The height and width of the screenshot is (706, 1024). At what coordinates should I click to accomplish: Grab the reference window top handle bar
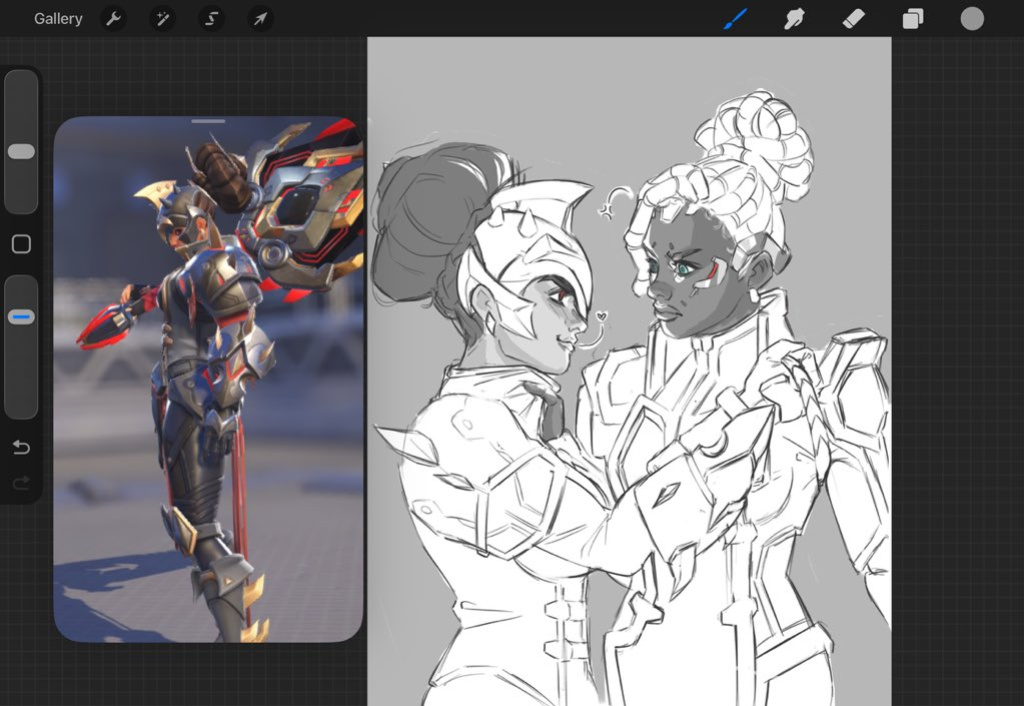point(208,121)
